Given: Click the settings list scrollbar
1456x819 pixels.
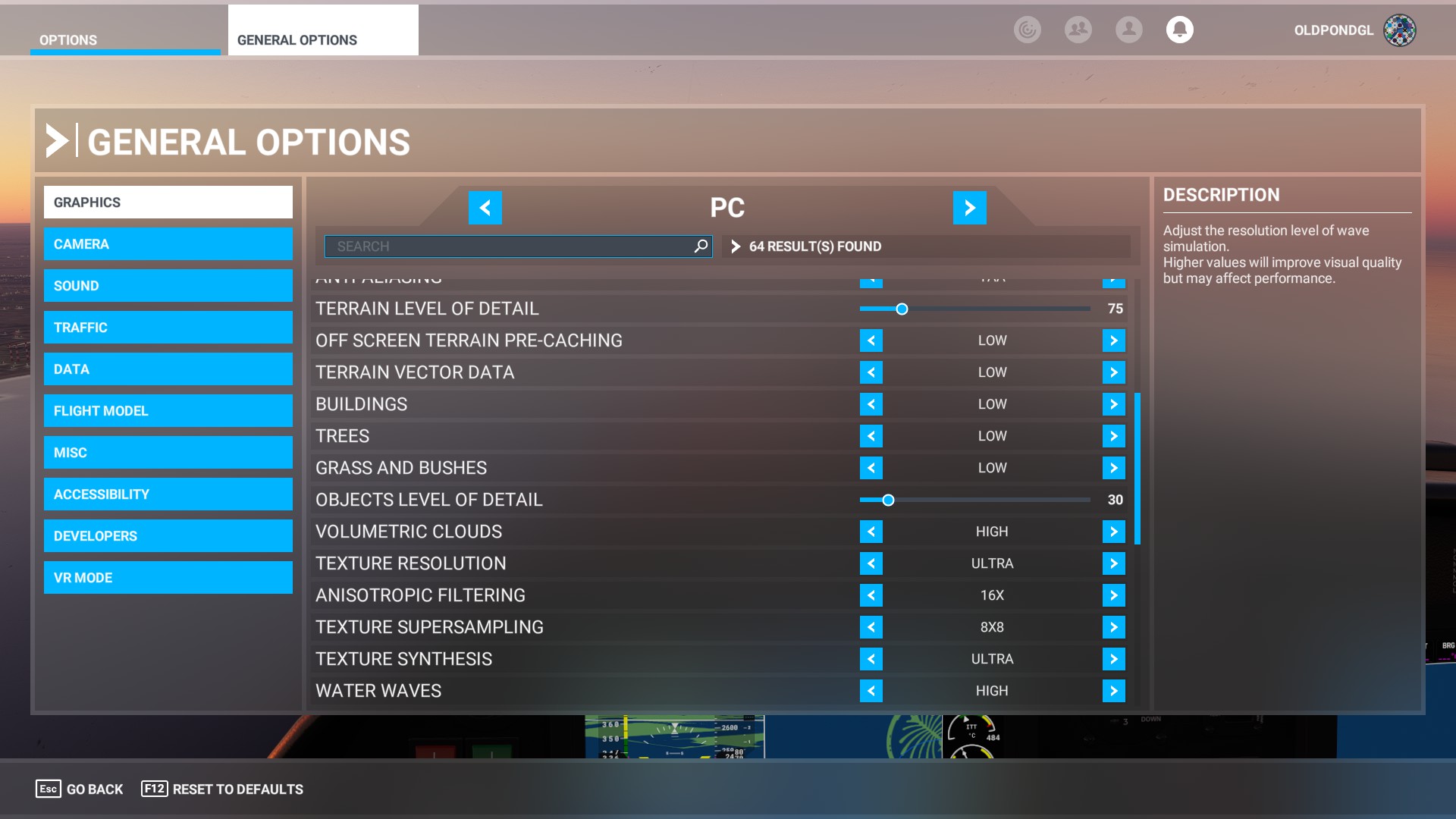Looking at the screenshot, I should [1137, 469].
